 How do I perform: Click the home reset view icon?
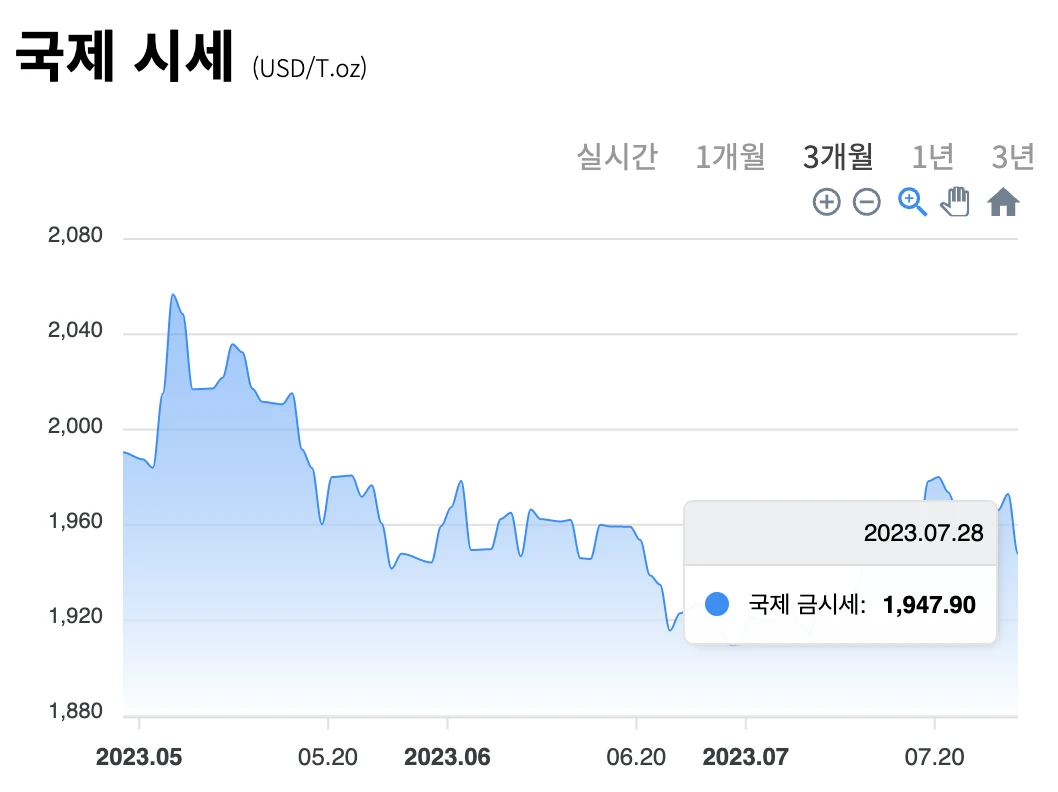coord(1003,202)
